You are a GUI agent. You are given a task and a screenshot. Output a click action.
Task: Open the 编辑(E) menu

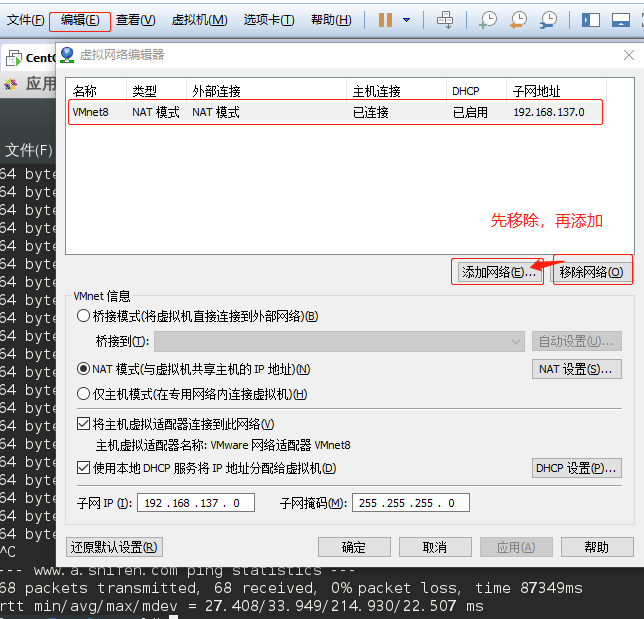[80, 20]
